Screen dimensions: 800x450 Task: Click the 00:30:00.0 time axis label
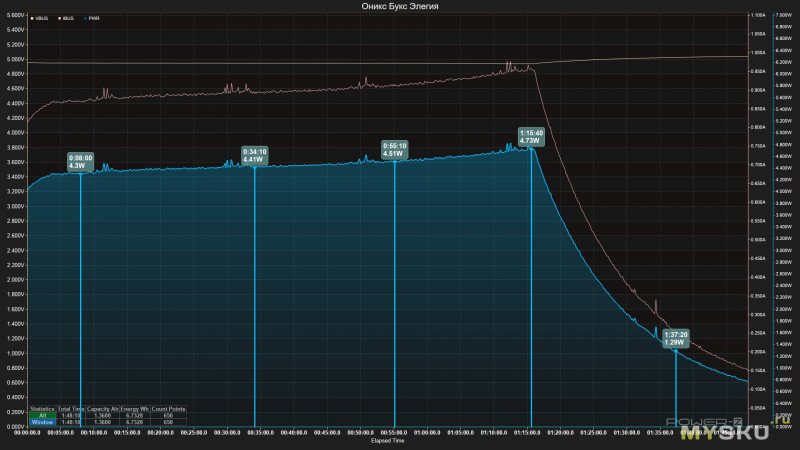[227, 433]
